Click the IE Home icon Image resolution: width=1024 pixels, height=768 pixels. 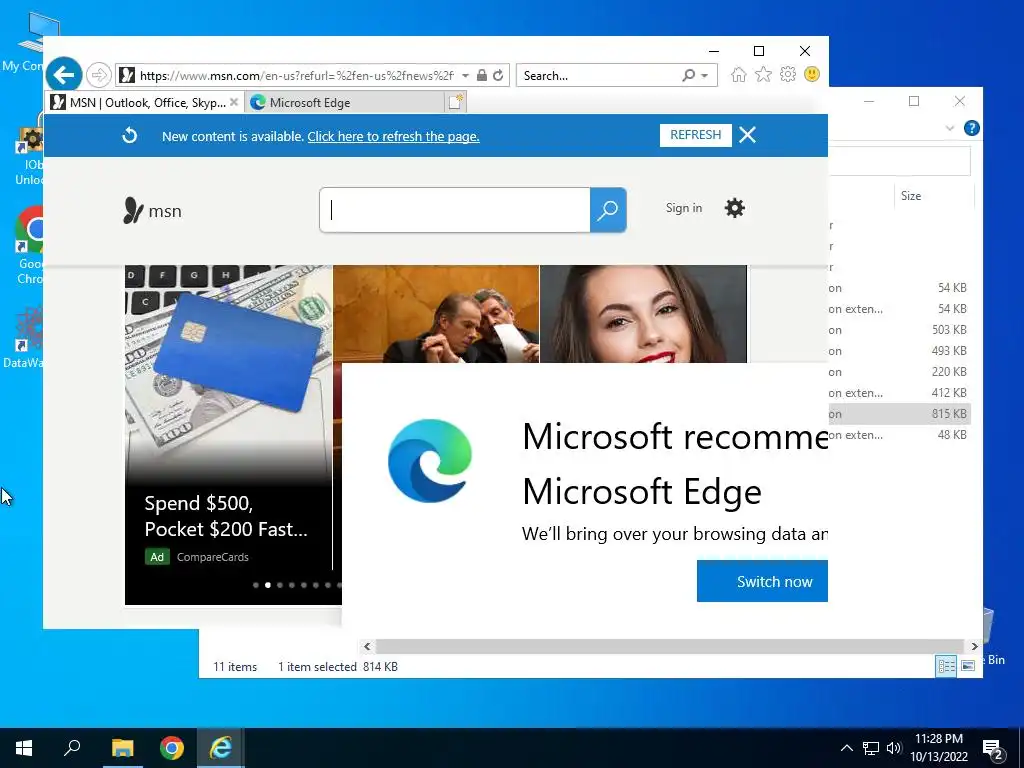tap(739, 74)
